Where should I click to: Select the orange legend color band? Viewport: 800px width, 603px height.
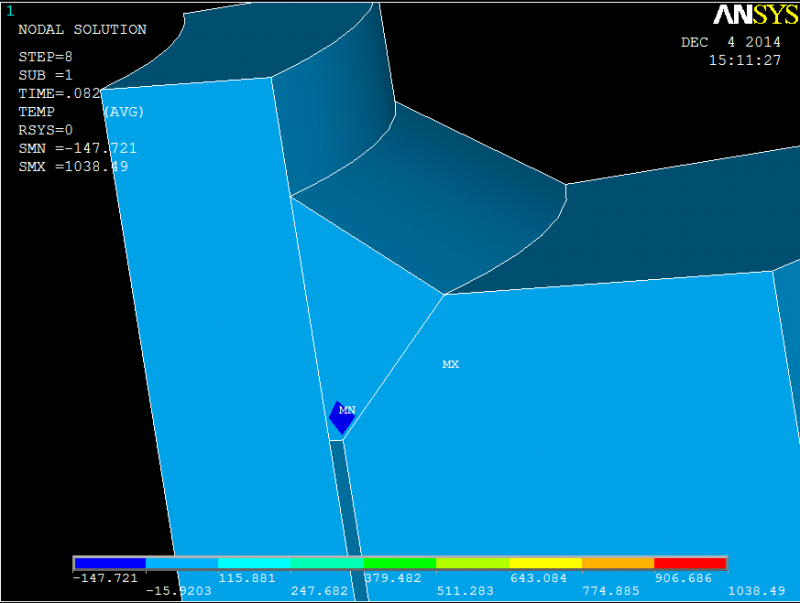(x=617, y=563)
